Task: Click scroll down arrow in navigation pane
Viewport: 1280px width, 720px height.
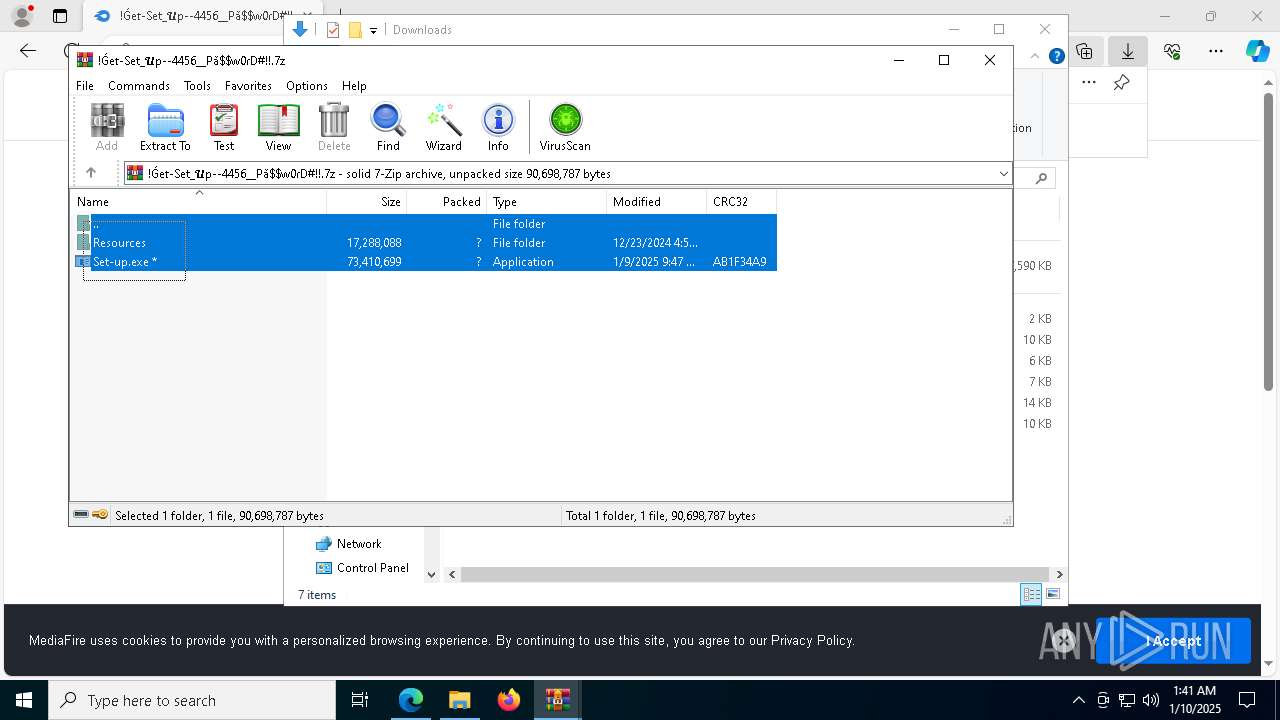Action: click(432, 574)
